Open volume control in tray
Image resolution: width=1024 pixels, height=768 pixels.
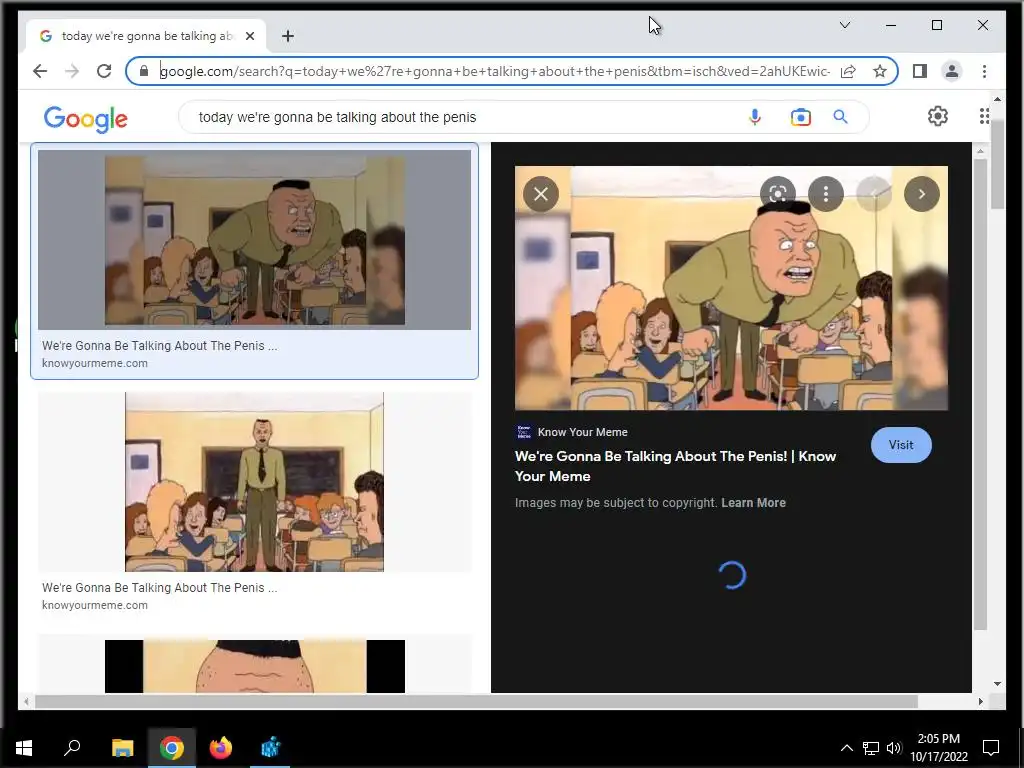894,748
